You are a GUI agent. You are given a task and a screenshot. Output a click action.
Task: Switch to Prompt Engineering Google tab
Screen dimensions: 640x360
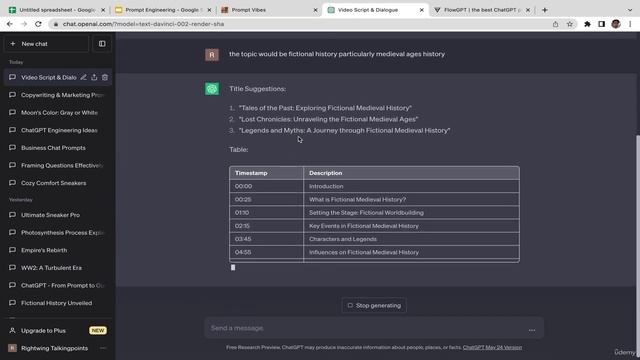(163, 10)
